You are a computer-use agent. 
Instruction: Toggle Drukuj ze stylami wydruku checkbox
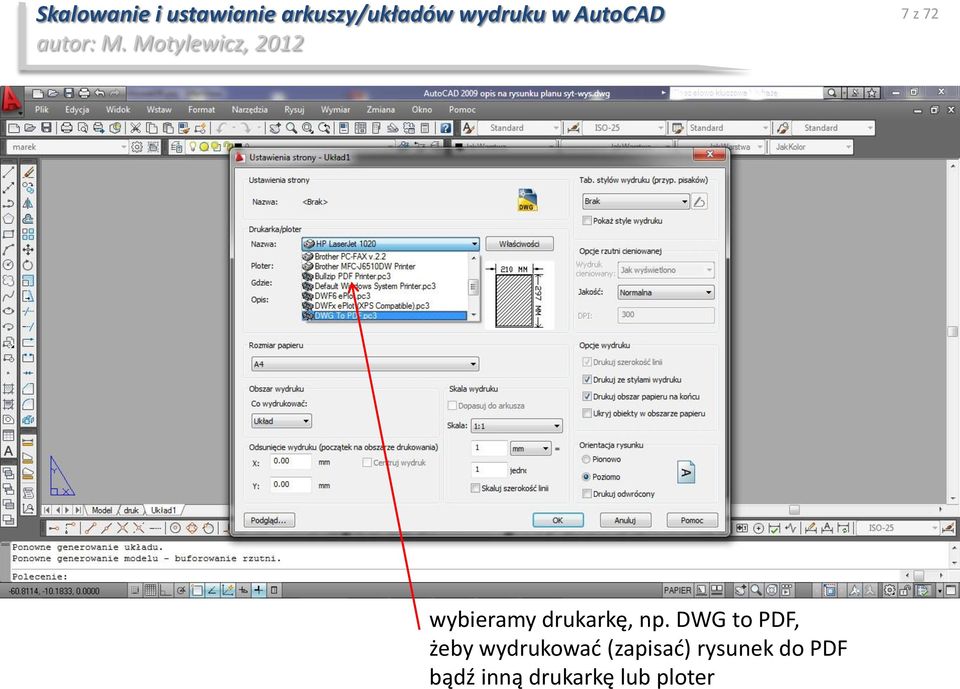click(587, 380)
